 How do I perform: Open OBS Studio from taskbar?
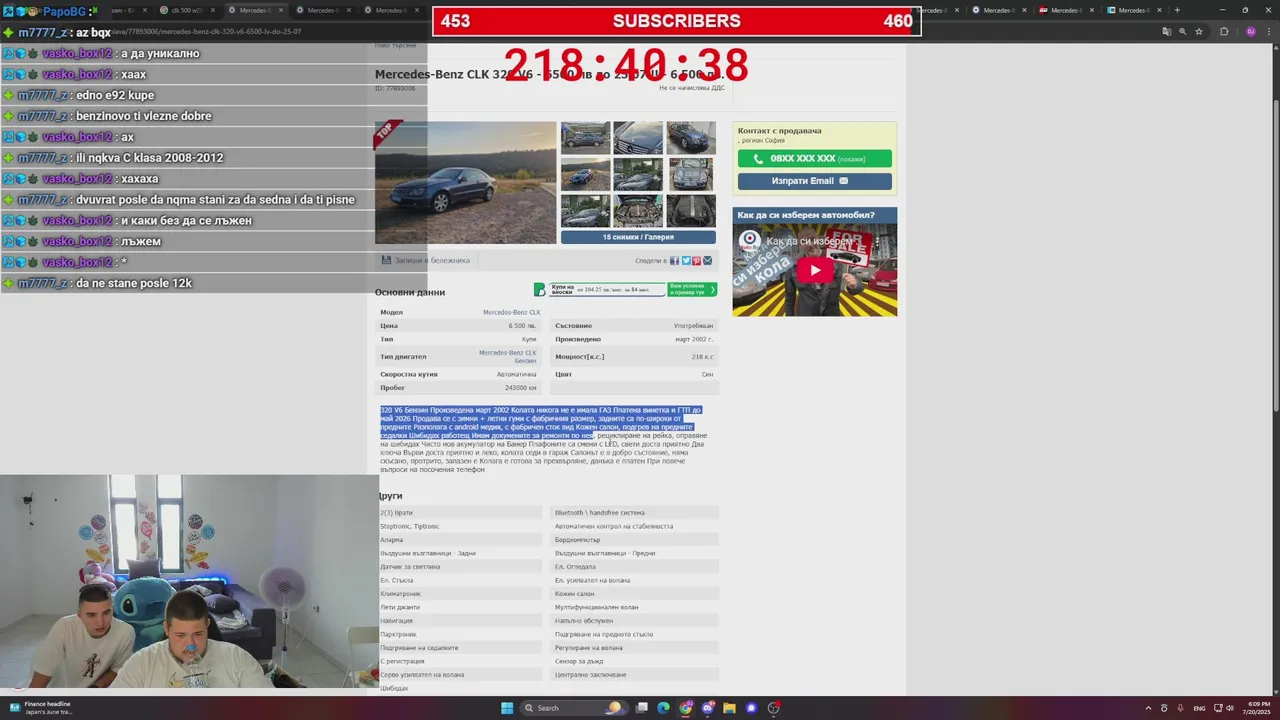(x=774, y=708)
